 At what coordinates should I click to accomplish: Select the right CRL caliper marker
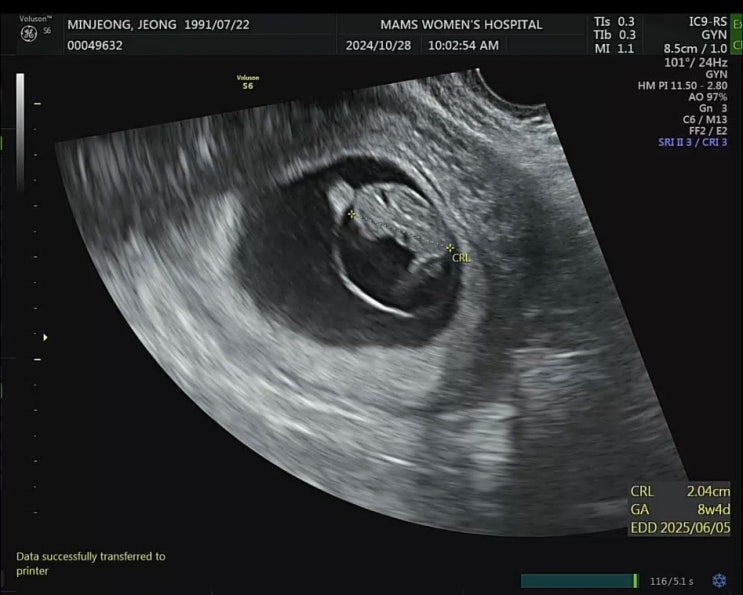click(x=450, y=247)
